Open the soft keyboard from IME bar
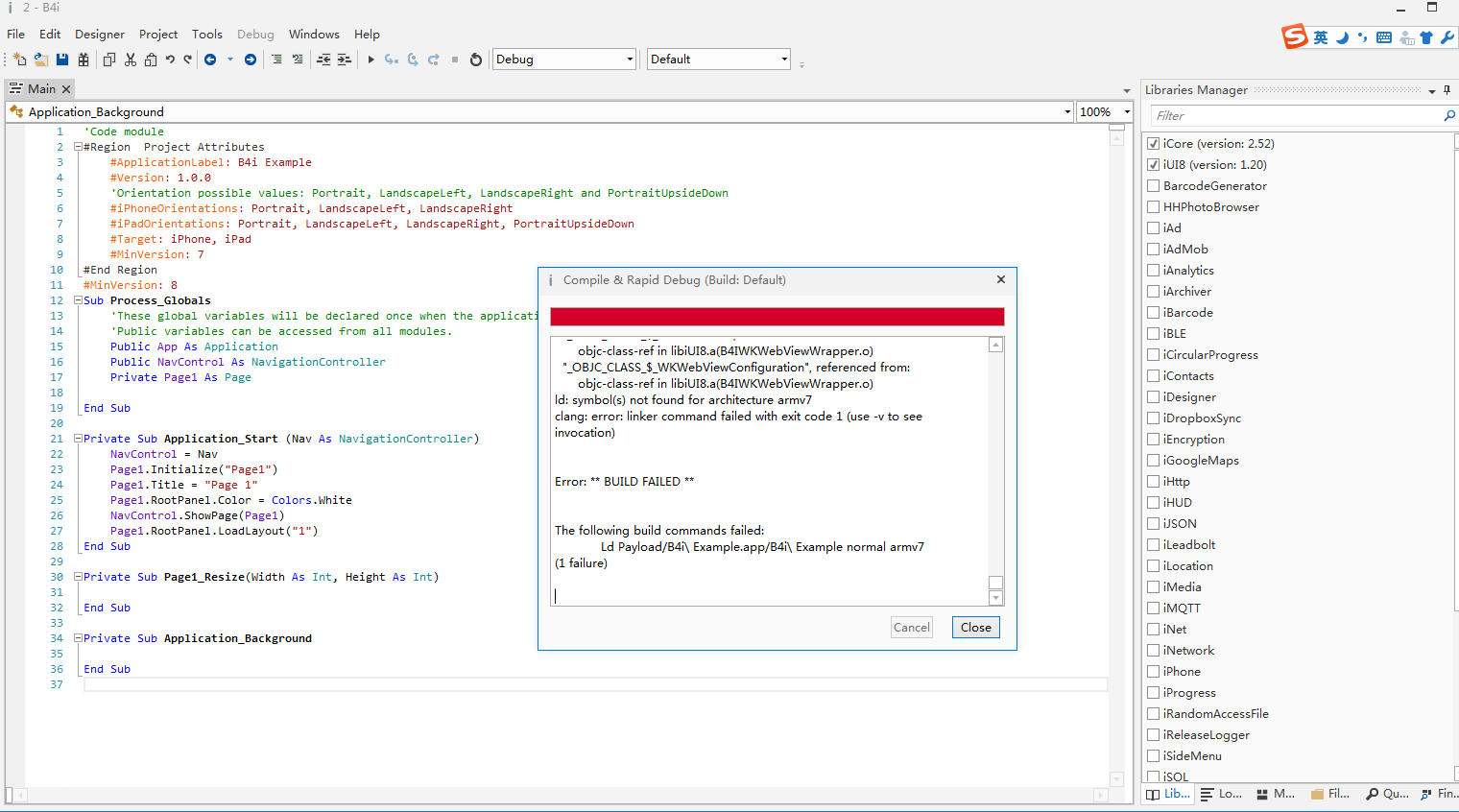Viewport: 1459px width, 812px height. (1384, 37)
